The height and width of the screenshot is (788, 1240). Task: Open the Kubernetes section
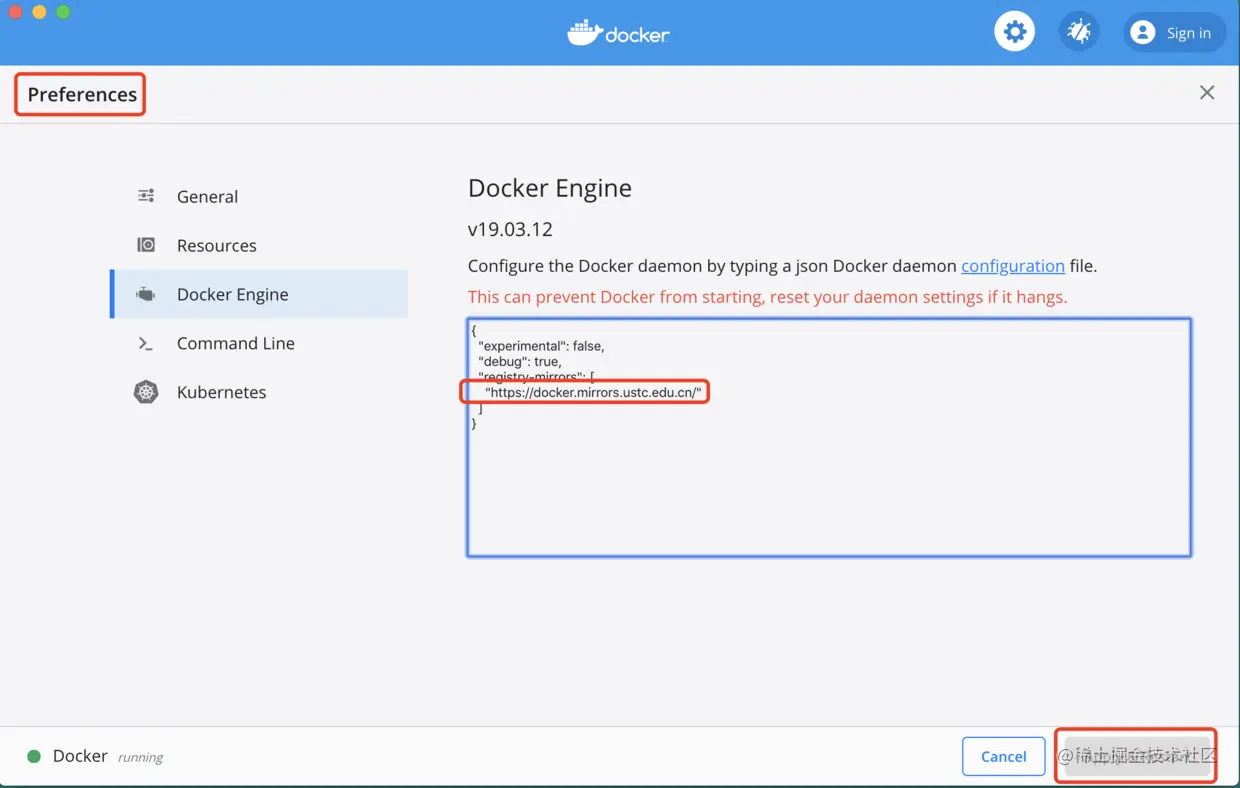pos(259,392)
